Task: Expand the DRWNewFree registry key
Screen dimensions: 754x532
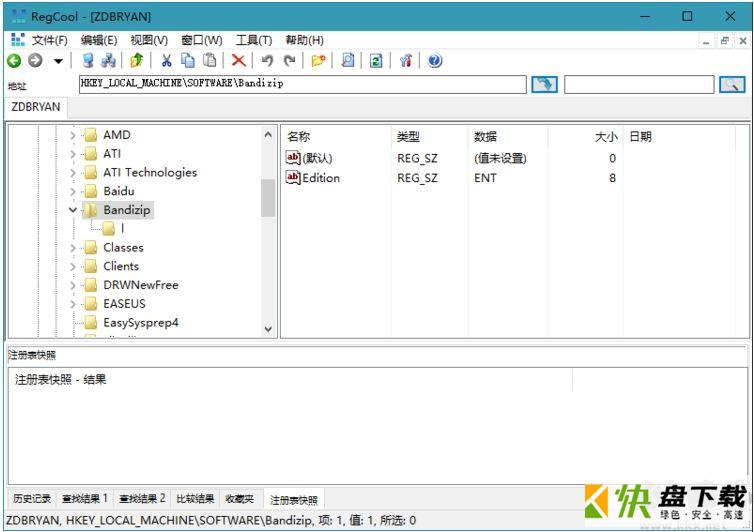Action: point(73,285)
